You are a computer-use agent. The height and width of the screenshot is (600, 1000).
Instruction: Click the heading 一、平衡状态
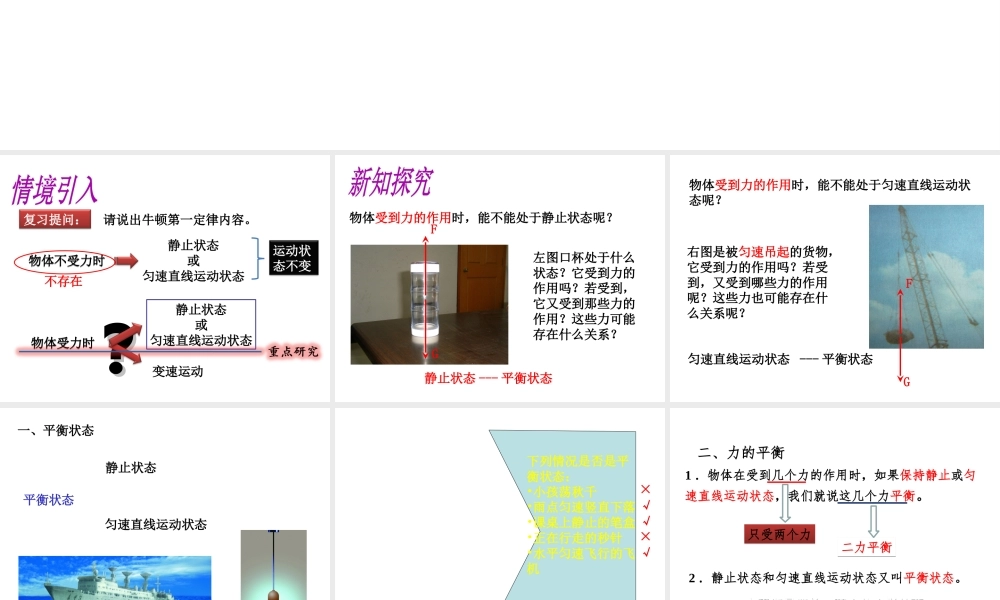pos(55,430)
